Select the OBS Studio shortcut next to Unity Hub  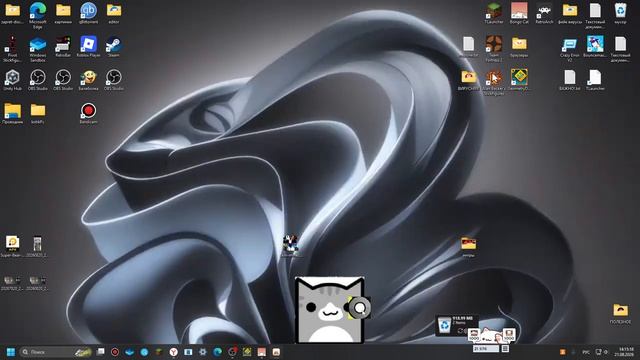click(x=38, y=80)
